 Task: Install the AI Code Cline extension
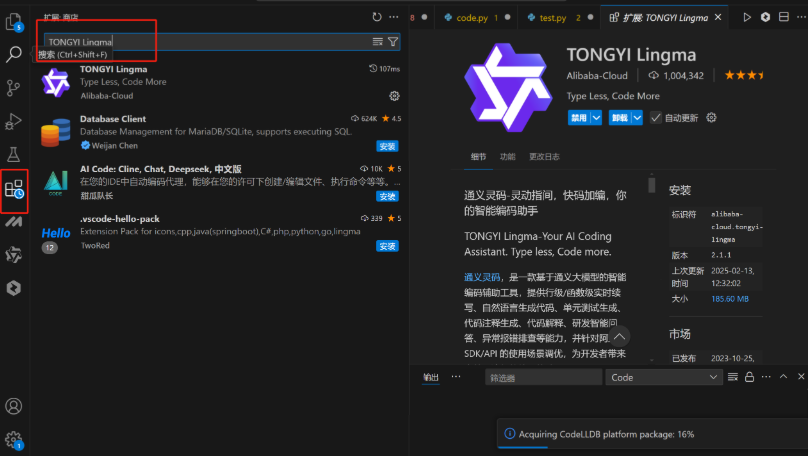387,196
